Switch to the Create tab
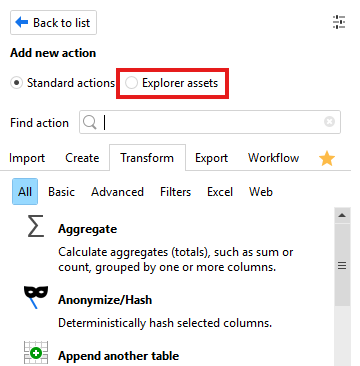 (82, 158)
